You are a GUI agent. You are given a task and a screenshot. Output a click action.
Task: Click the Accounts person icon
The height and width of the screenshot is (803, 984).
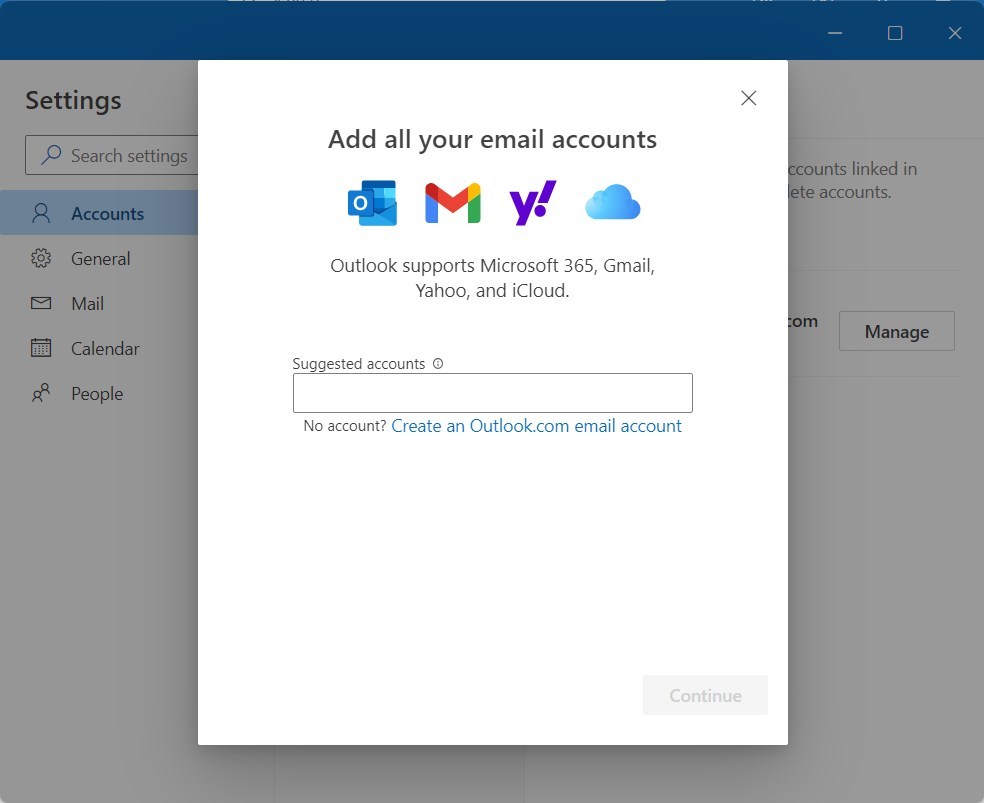[41, 213]
